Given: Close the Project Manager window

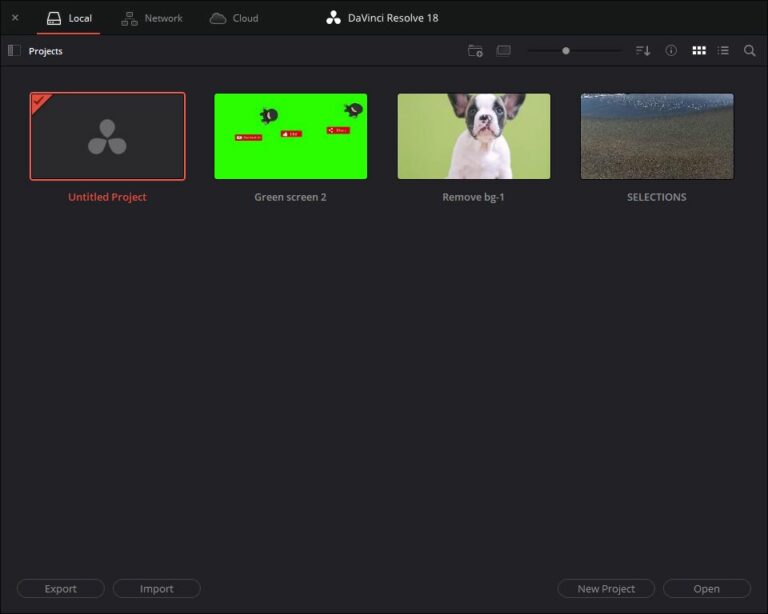Looking at the screenshot, I should (15, 18).
